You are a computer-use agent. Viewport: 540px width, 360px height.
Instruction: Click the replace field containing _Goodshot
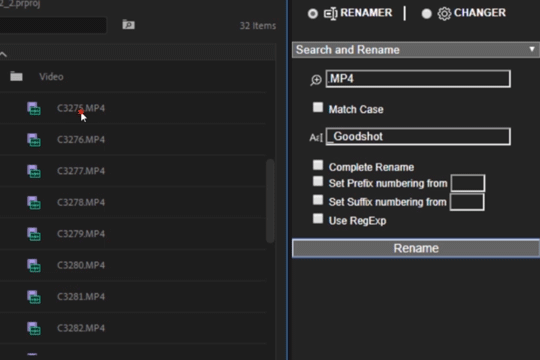[418, 136]
